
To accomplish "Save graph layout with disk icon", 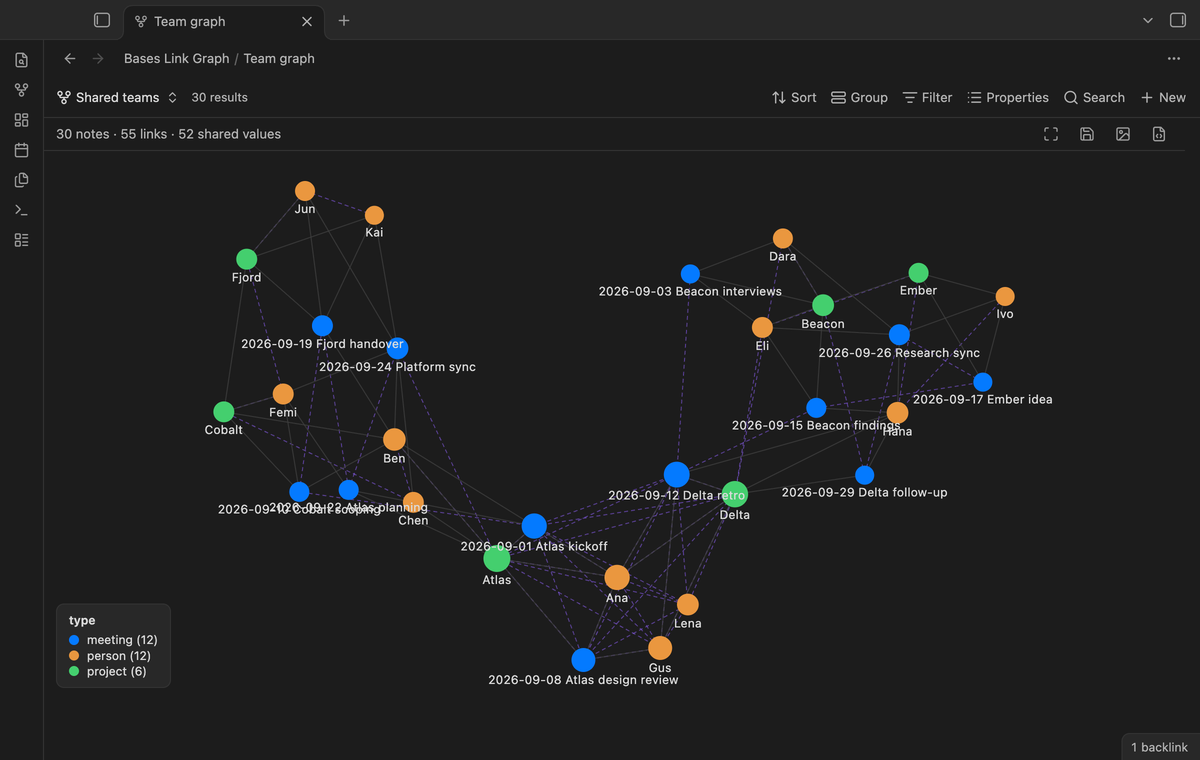I will (x=1087, y=134).
